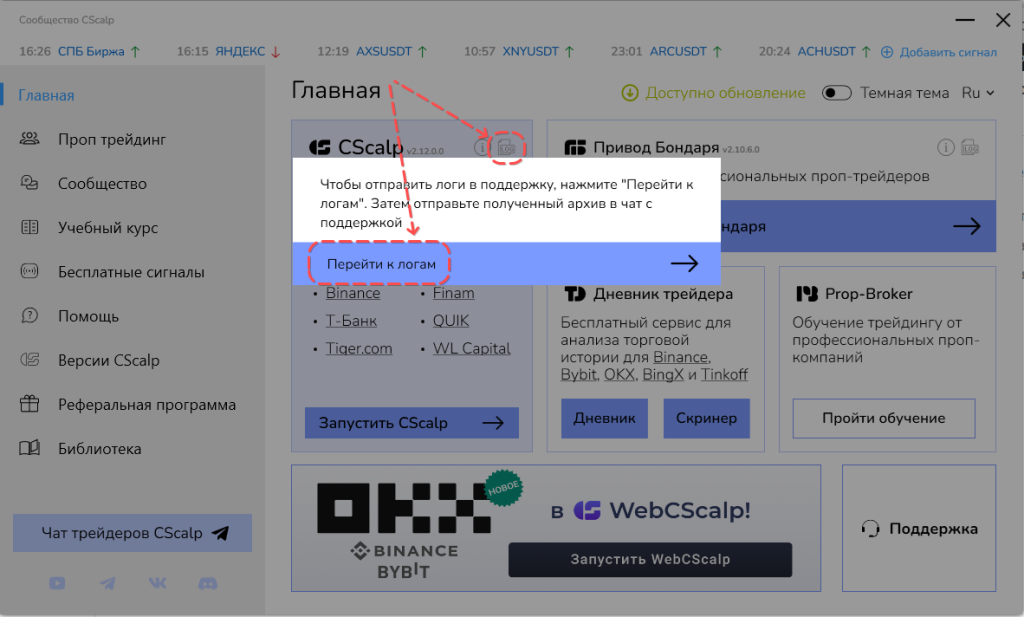The width and height of the screenshot is (1024, 617).
Task: Click the Версии CScalp logo icon
Action: 29,359
